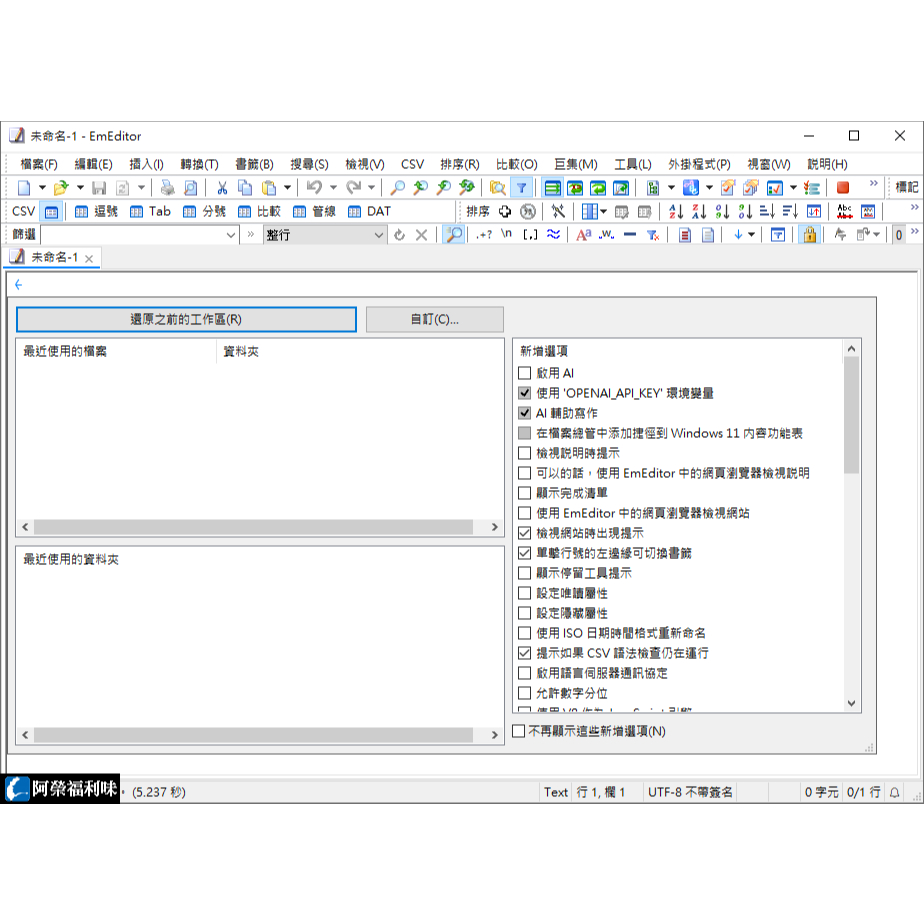Toggle regular expression filter option

tap(484, 235)
